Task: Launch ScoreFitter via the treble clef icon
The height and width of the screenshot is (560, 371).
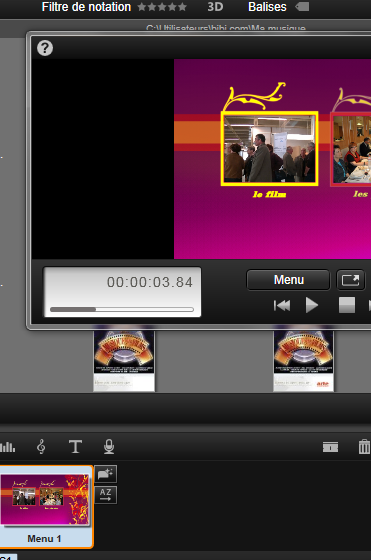Action: point(41,447)
